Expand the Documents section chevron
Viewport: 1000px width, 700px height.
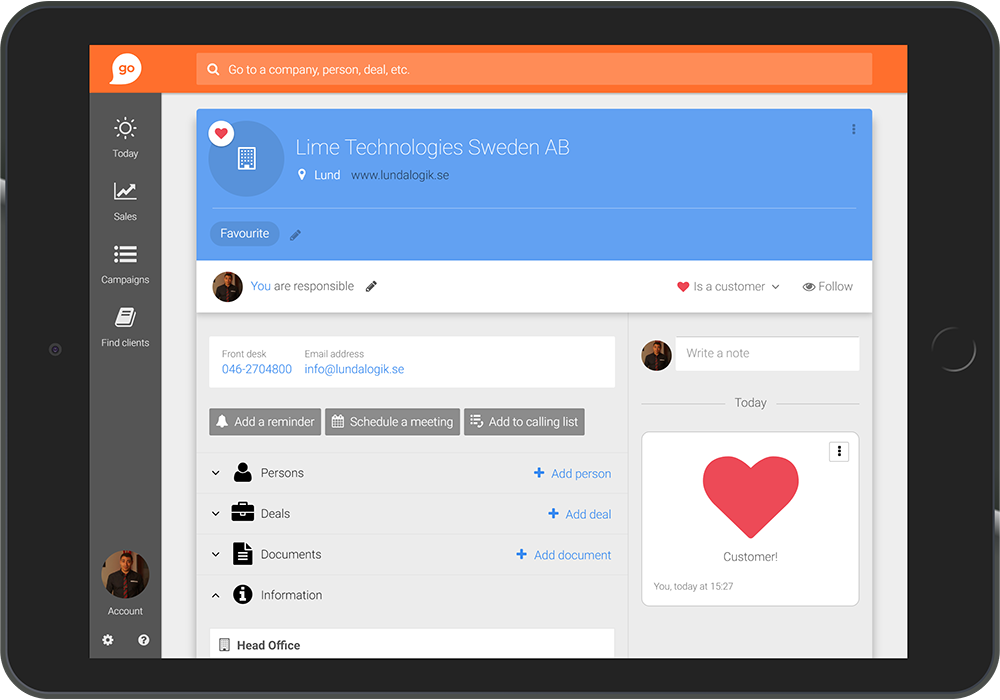point(216,555)
